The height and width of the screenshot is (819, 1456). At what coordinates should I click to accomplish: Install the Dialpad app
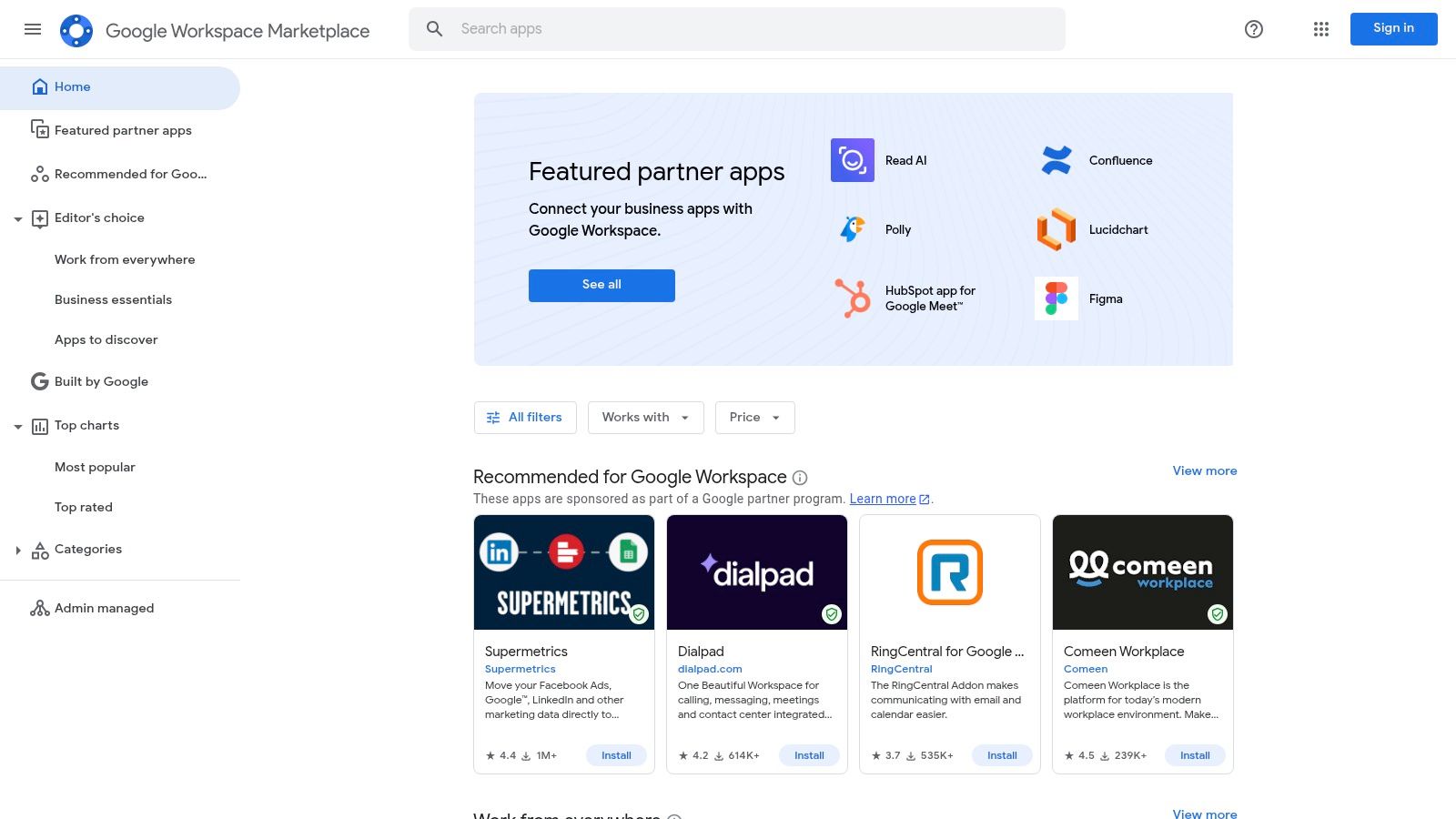point(809,755)
